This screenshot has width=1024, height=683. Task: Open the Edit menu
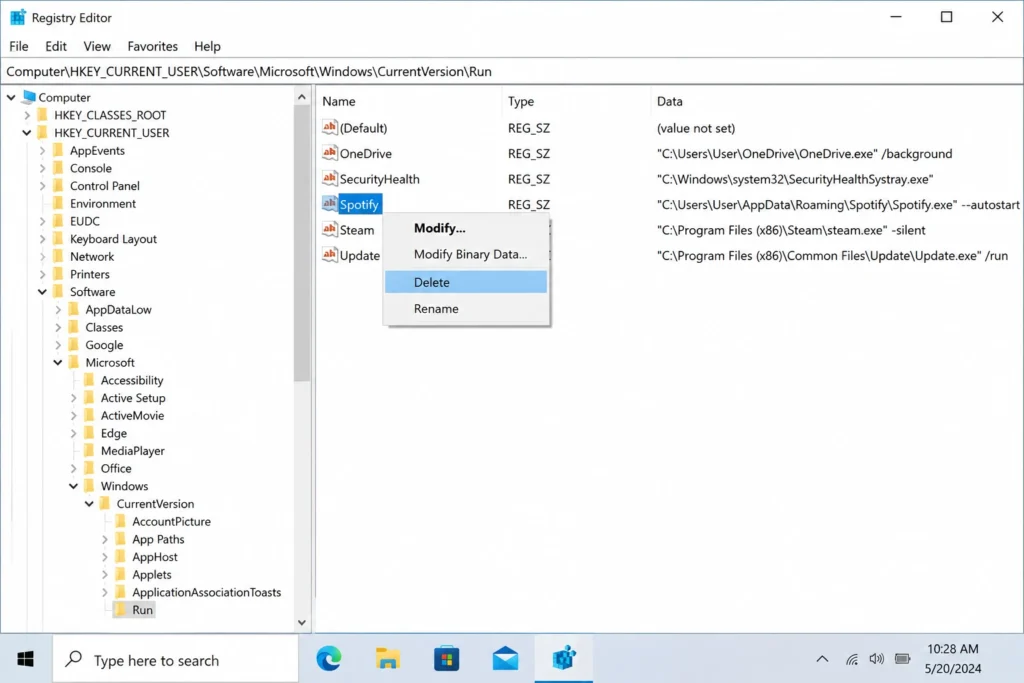click(56, 46)
